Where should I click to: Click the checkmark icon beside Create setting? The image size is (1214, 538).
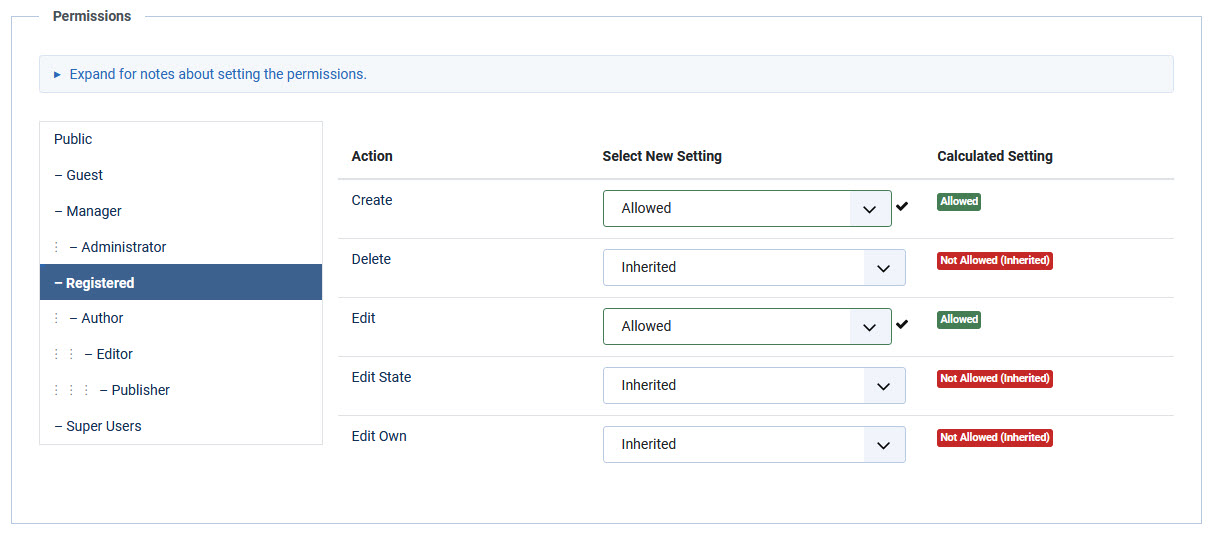coord(902,207)
